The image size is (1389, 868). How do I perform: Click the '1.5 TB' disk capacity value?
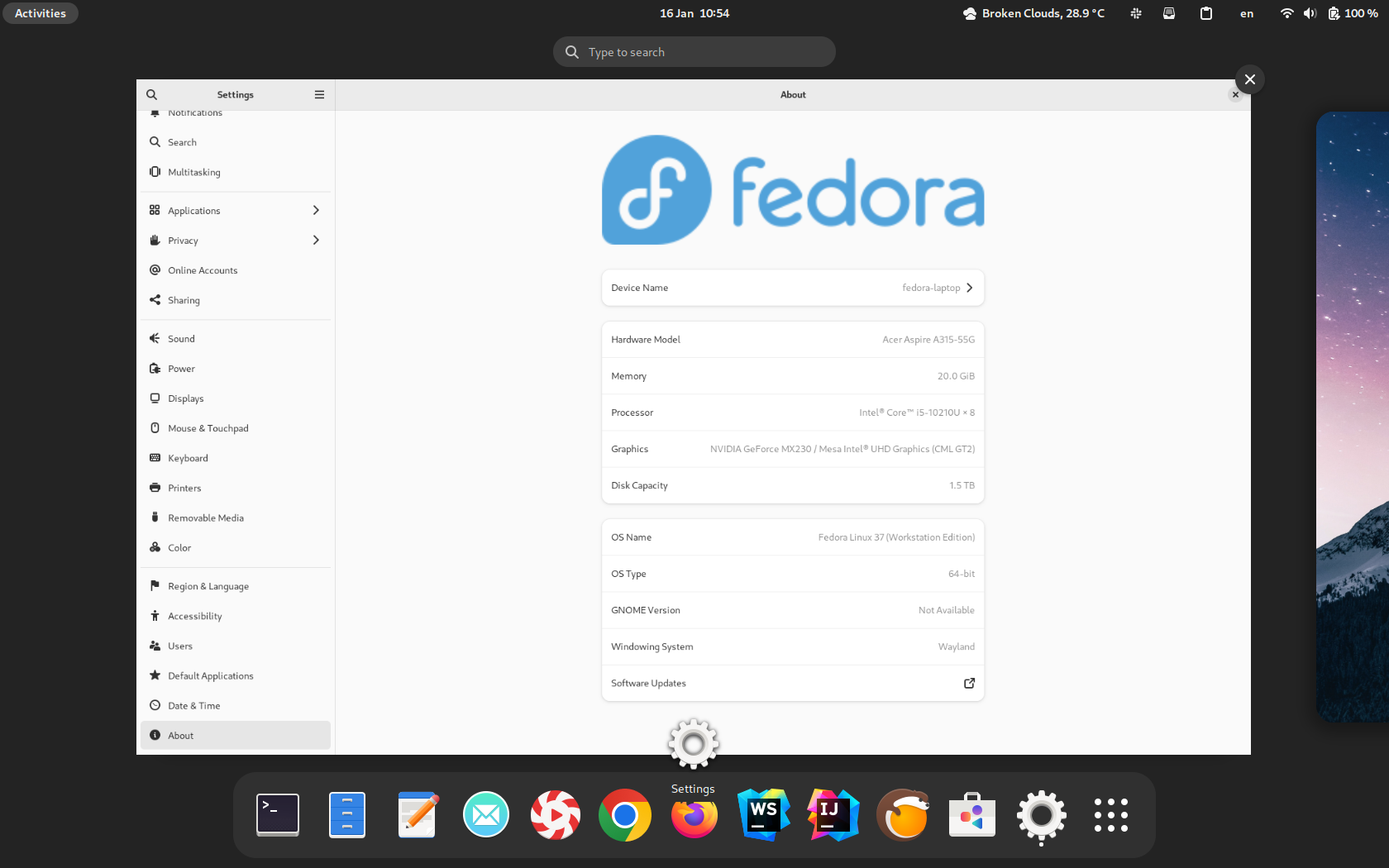(962, 486)
